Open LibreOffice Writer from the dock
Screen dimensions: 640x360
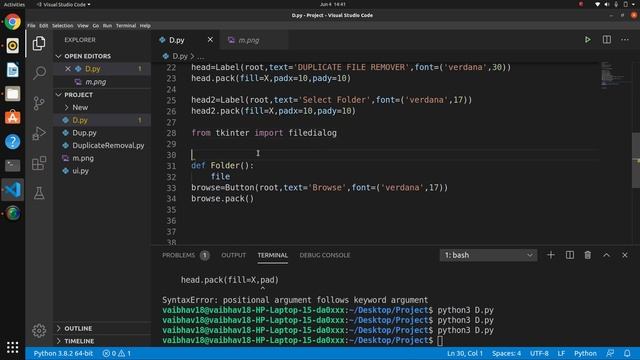tap(13, 70)
